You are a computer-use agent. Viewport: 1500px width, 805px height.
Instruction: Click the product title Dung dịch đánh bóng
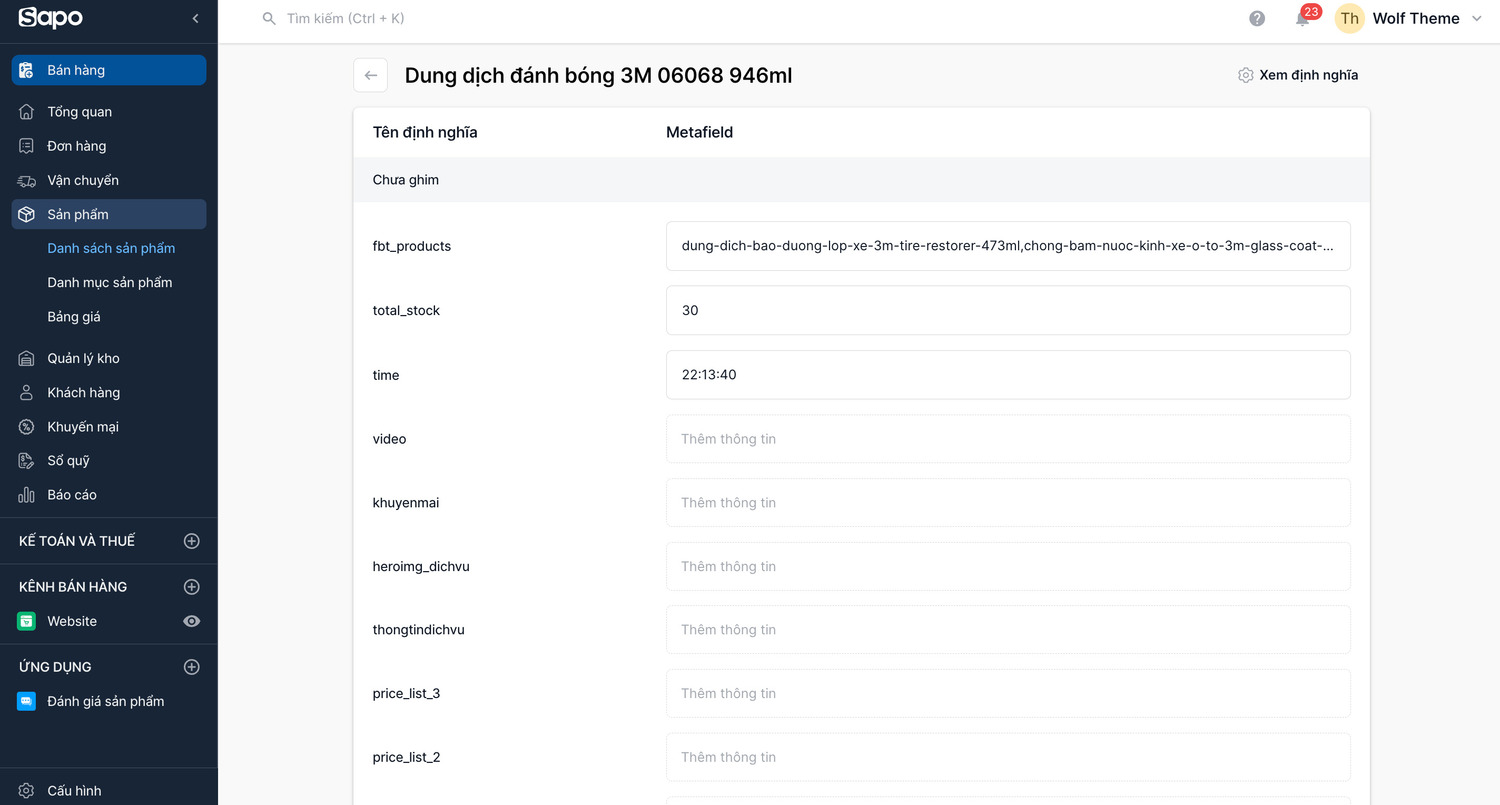(598, 75)
